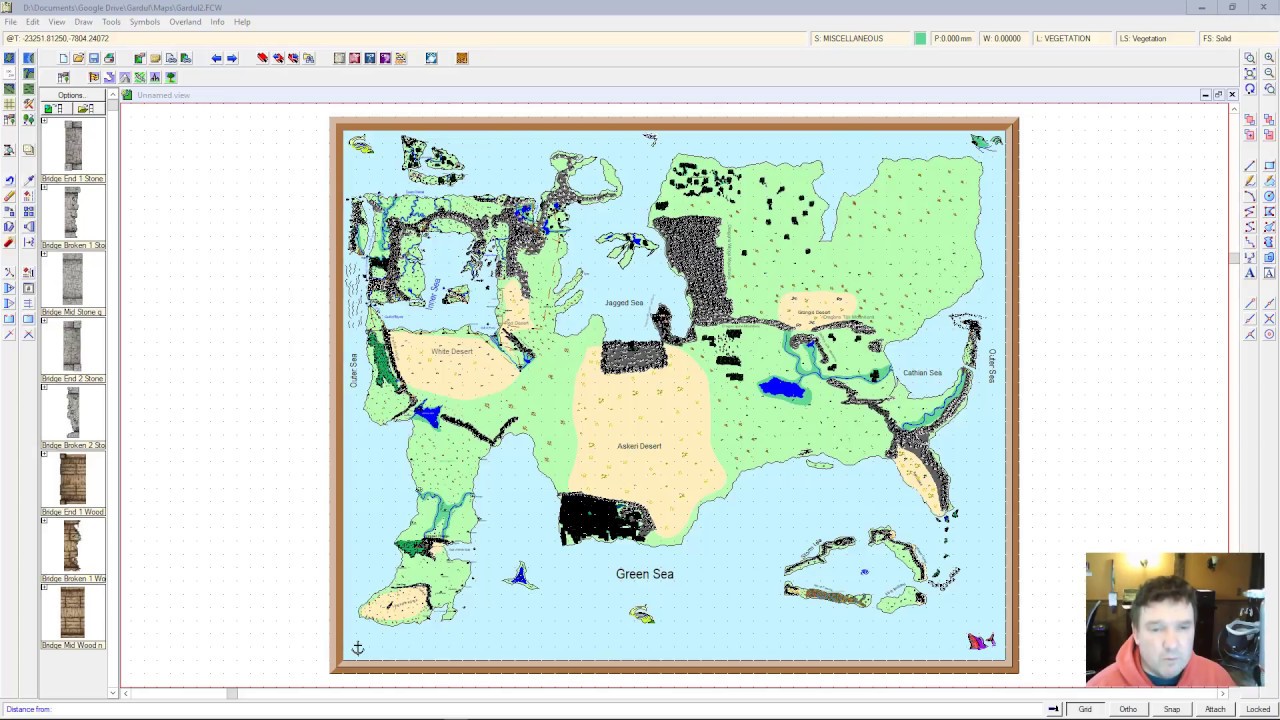Click the Attach button in status bar
Viewport: 1280px width, 720px height.
click(x=1215, y=709)
